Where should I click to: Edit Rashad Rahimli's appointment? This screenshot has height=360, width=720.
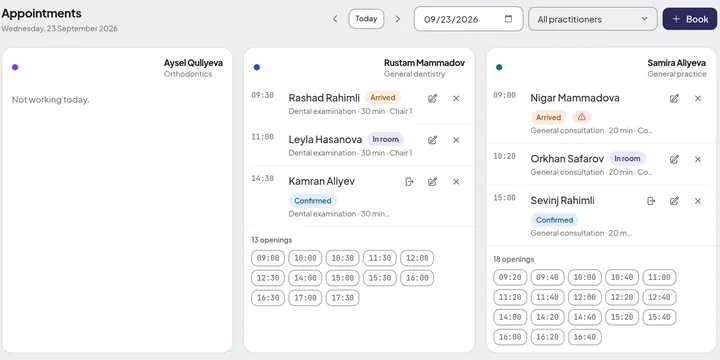[x=432, y=98]
